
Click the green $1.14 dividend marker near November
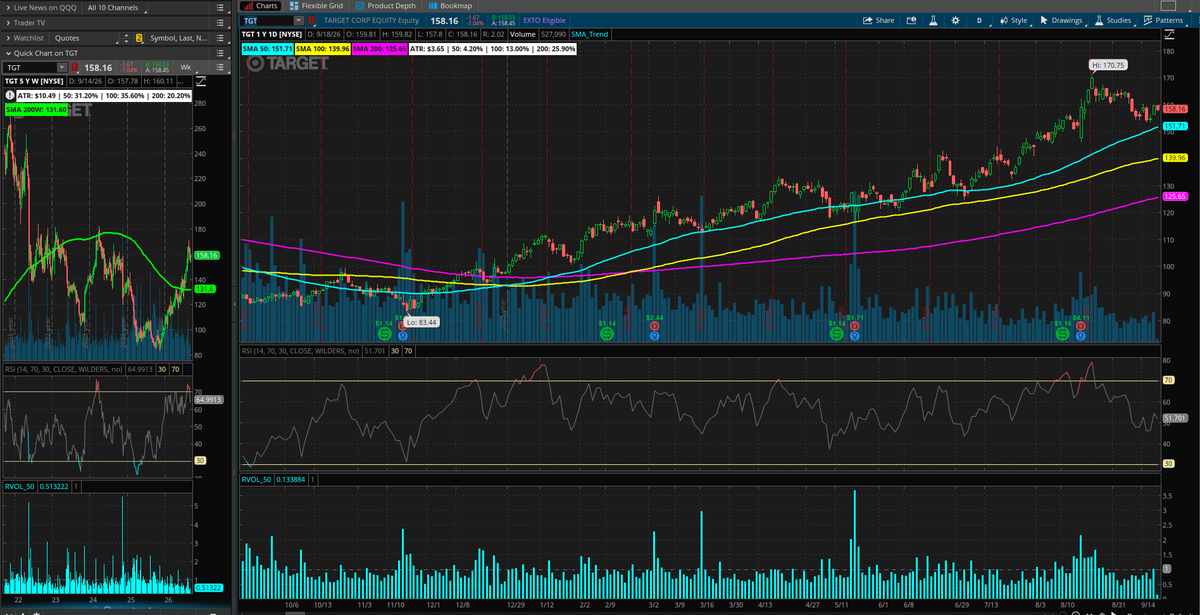point(385,334)
